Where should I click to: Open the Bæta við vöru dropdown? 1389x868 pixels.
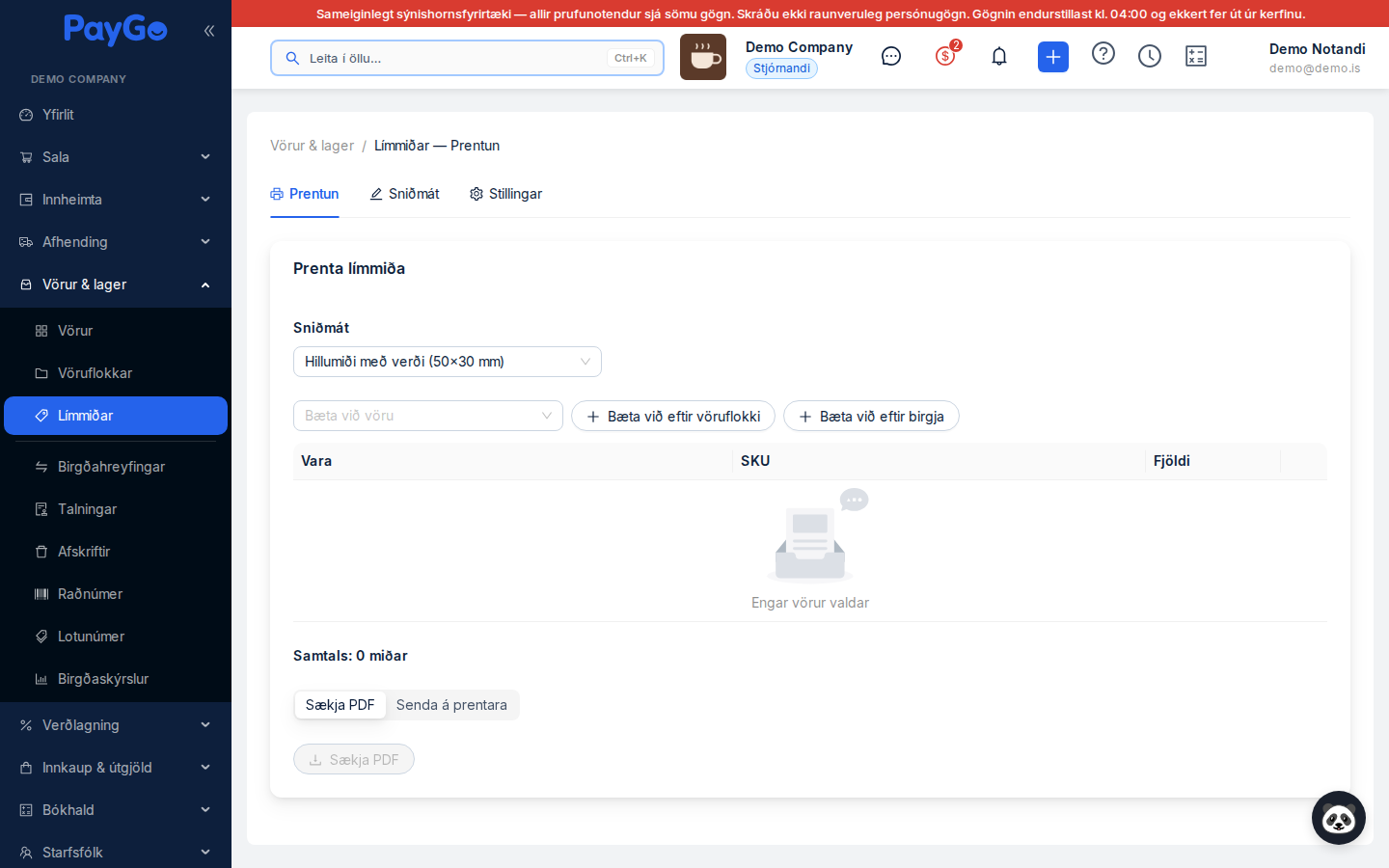coord(428,416)
